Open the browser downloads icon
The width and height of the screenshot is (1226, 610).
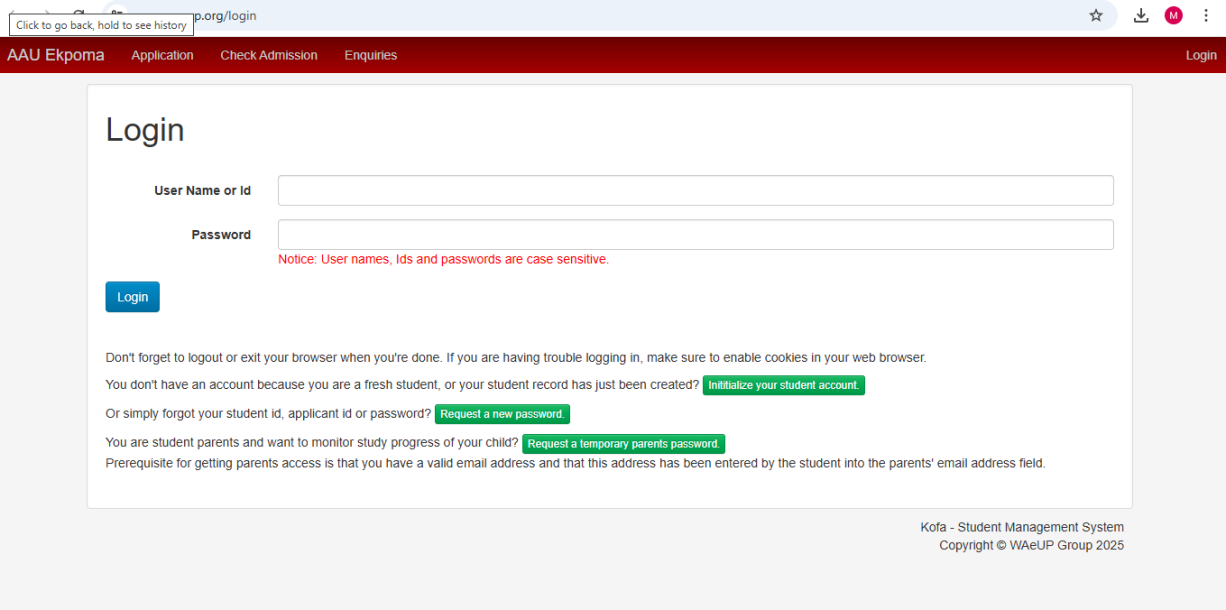(1141, 15)
